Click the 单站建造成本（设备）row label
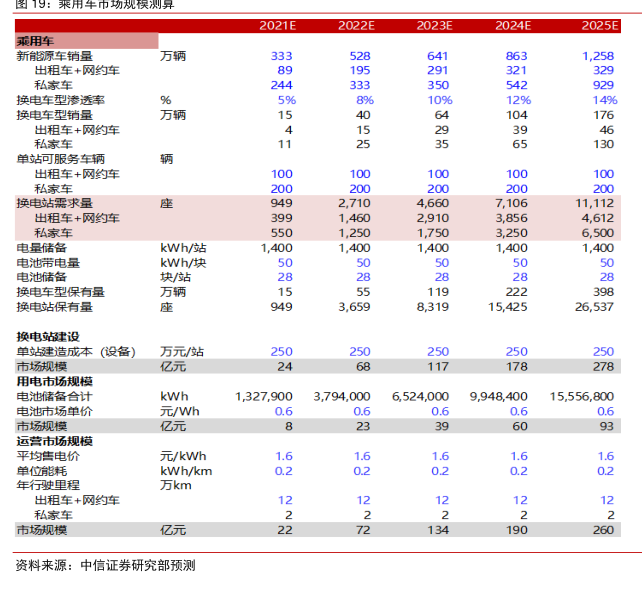Screen dimensions: 642x593 [76, 352]
